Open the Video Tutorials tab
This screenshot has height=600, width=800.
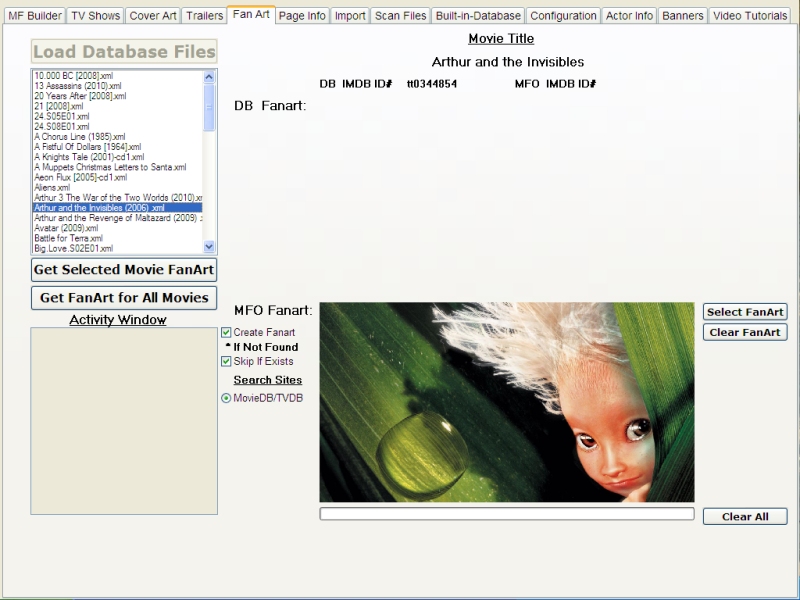750,16
